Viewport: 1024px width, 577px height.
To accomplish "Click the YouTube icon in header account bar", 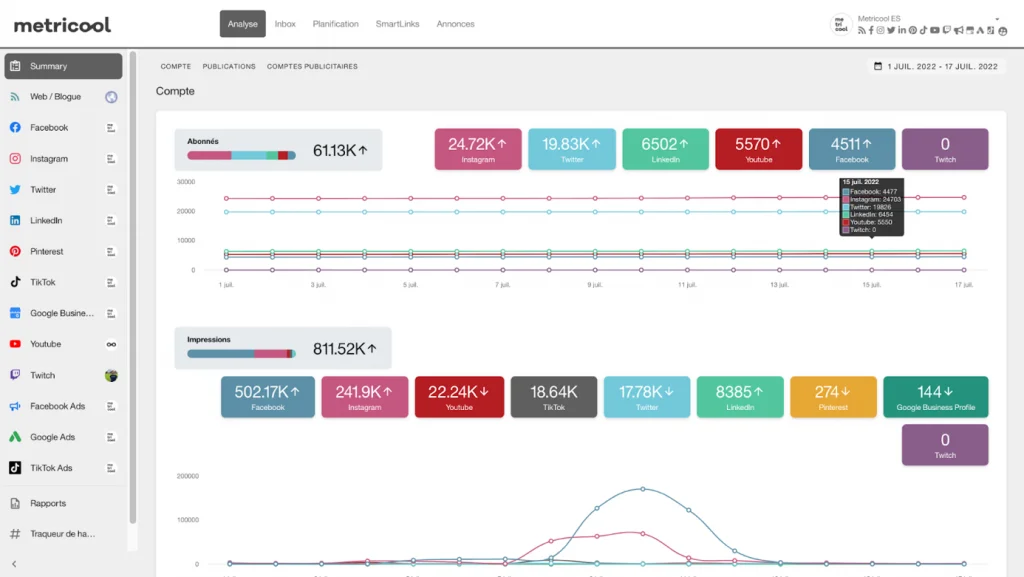I will tap(935, 31).
